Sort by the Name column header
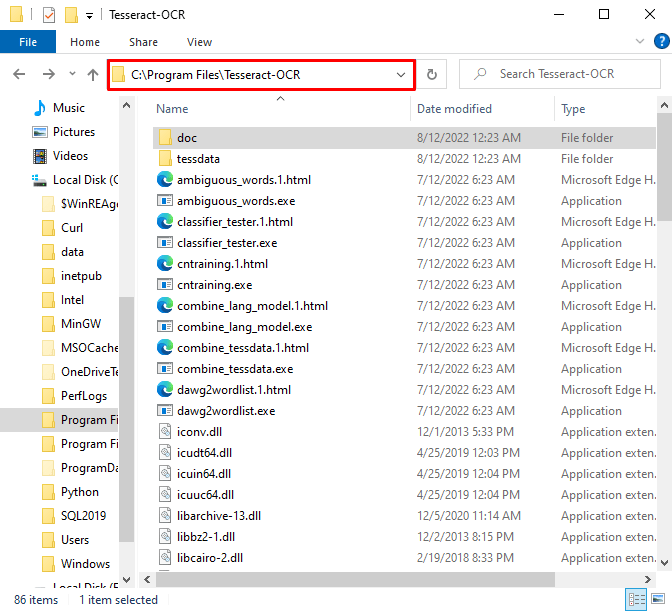Image resolution: width=672 pixels, height=612 pixels. pyautogui.click(x=172, y=109)
